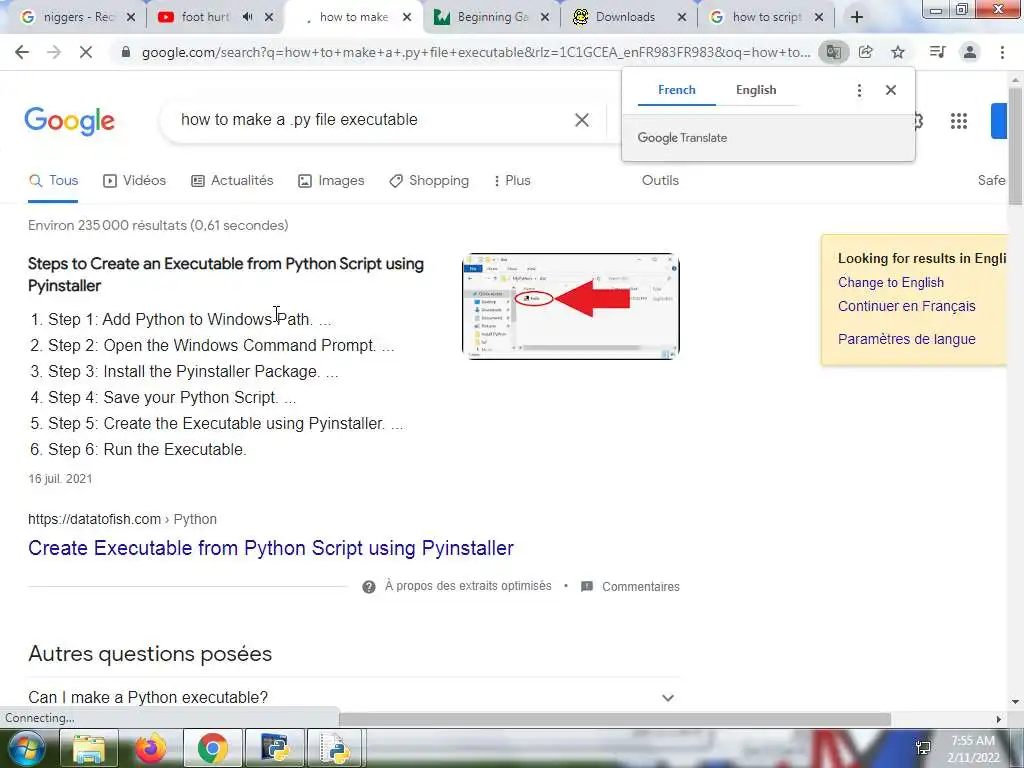Click the help icon beside 'À propos des extraits optimisés'
Image resolution: width=1024 pixels, height=768 pixels.
(x=369, y=586)
